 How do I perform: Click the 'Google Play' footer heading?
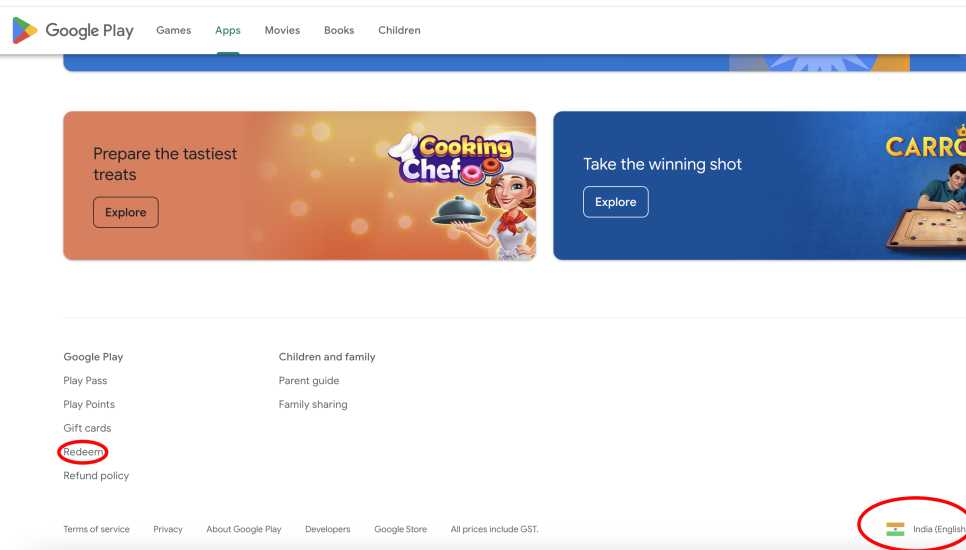(x=93, y=357)
